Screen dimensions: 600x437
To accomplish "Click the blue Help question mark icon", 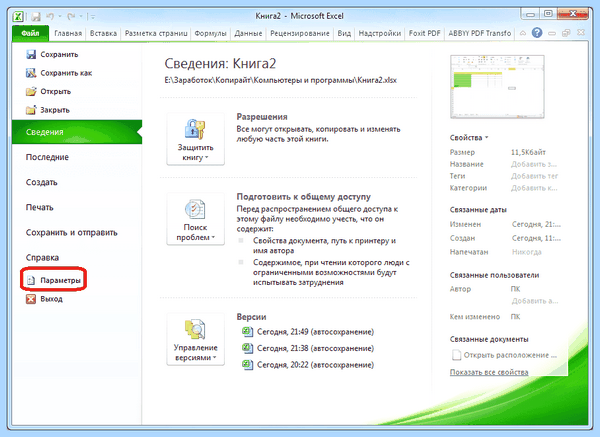I will [x=537, y=33].
